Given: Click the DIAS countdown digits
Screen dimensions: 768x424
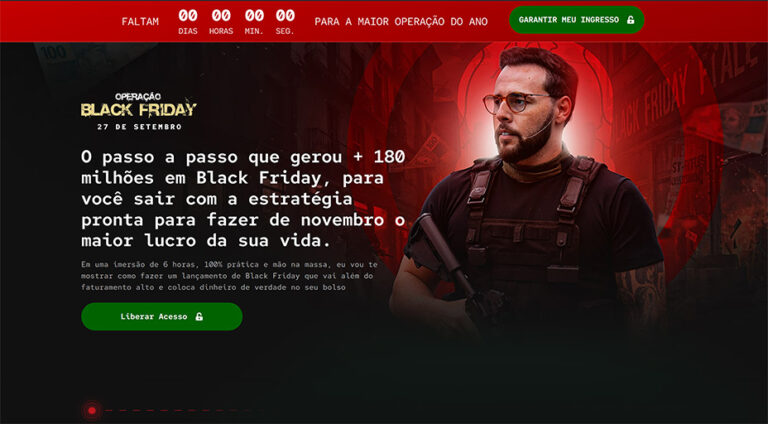Looking at the screenshot, I should pyautogui.click(x=188, y=16).
